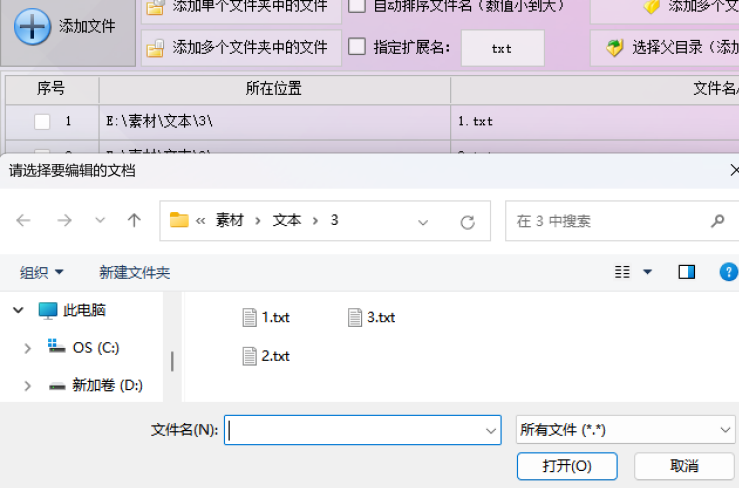
Task: Expand the 新加卷 (D:) drive node
Action: [27, 386]
